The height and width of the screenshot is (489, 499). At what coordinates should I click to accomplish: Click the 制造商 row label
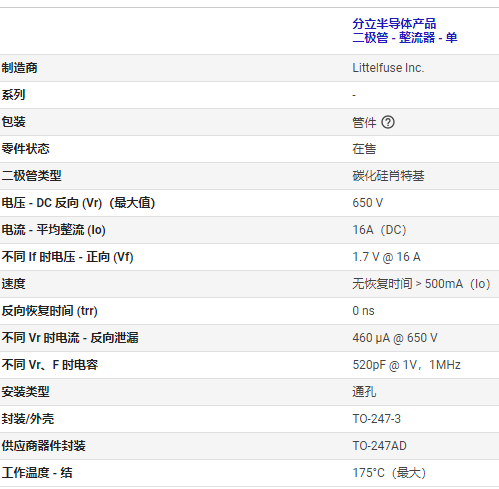click(x=19, y=68)
